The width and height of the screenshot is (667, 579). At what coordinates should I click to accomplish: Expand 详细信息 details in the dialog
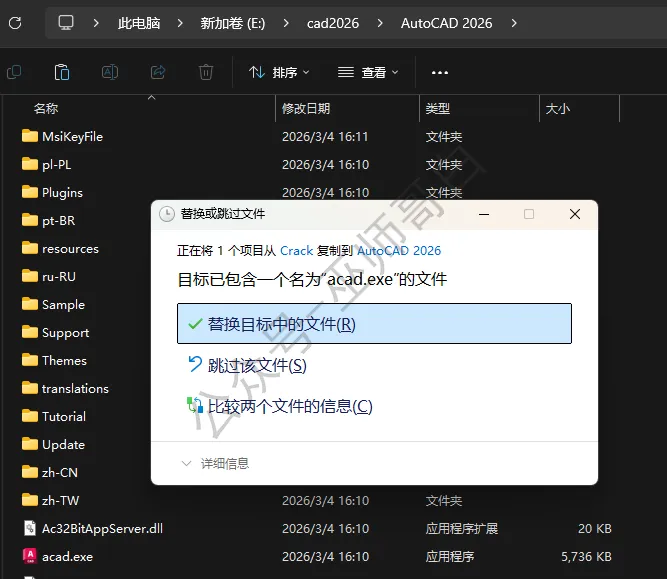pos(215,463)
